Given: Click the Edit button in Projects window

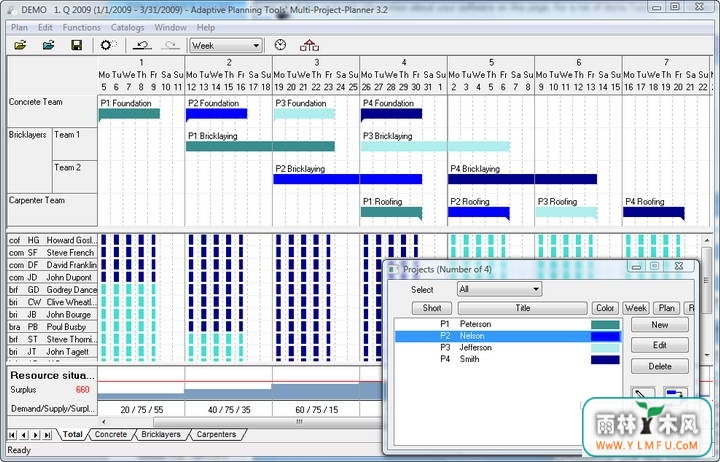Looking at the screenshot, I should tap(659, 345).
